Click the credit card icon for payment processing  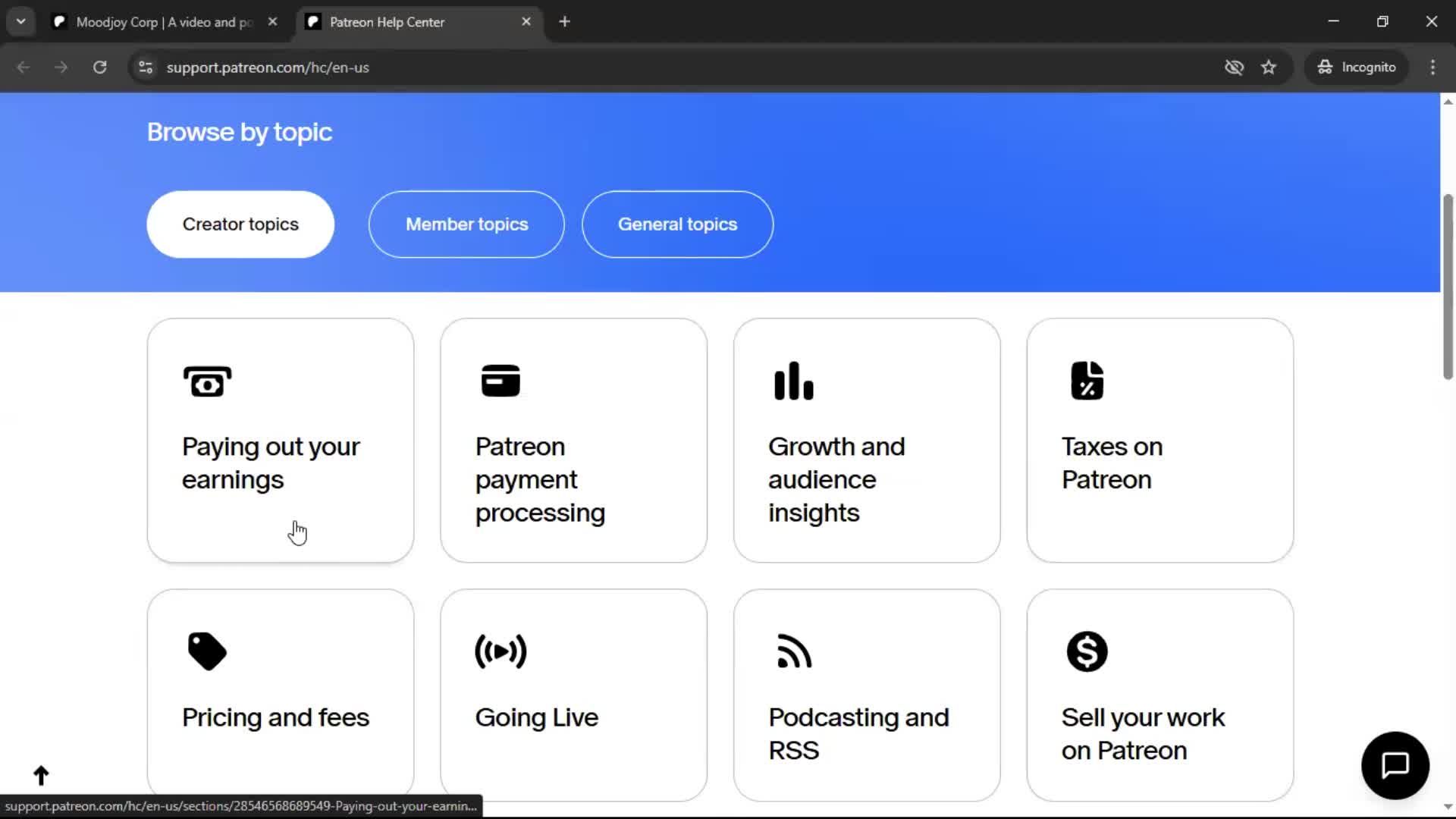coord(500,381)
